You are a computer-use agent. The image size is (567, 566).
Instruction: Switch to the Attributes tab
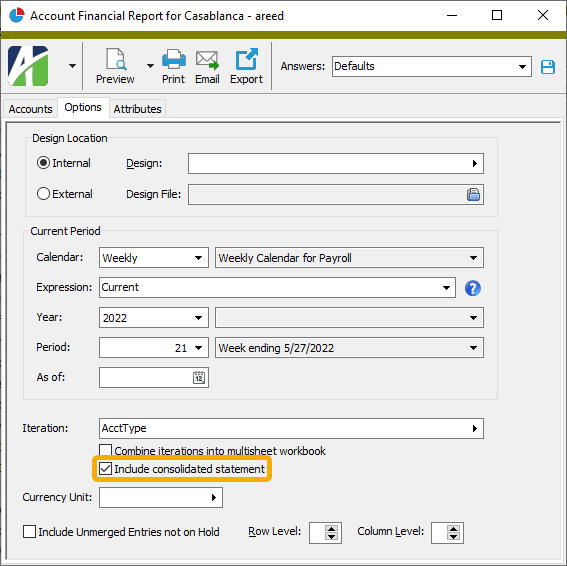(137, 109)
